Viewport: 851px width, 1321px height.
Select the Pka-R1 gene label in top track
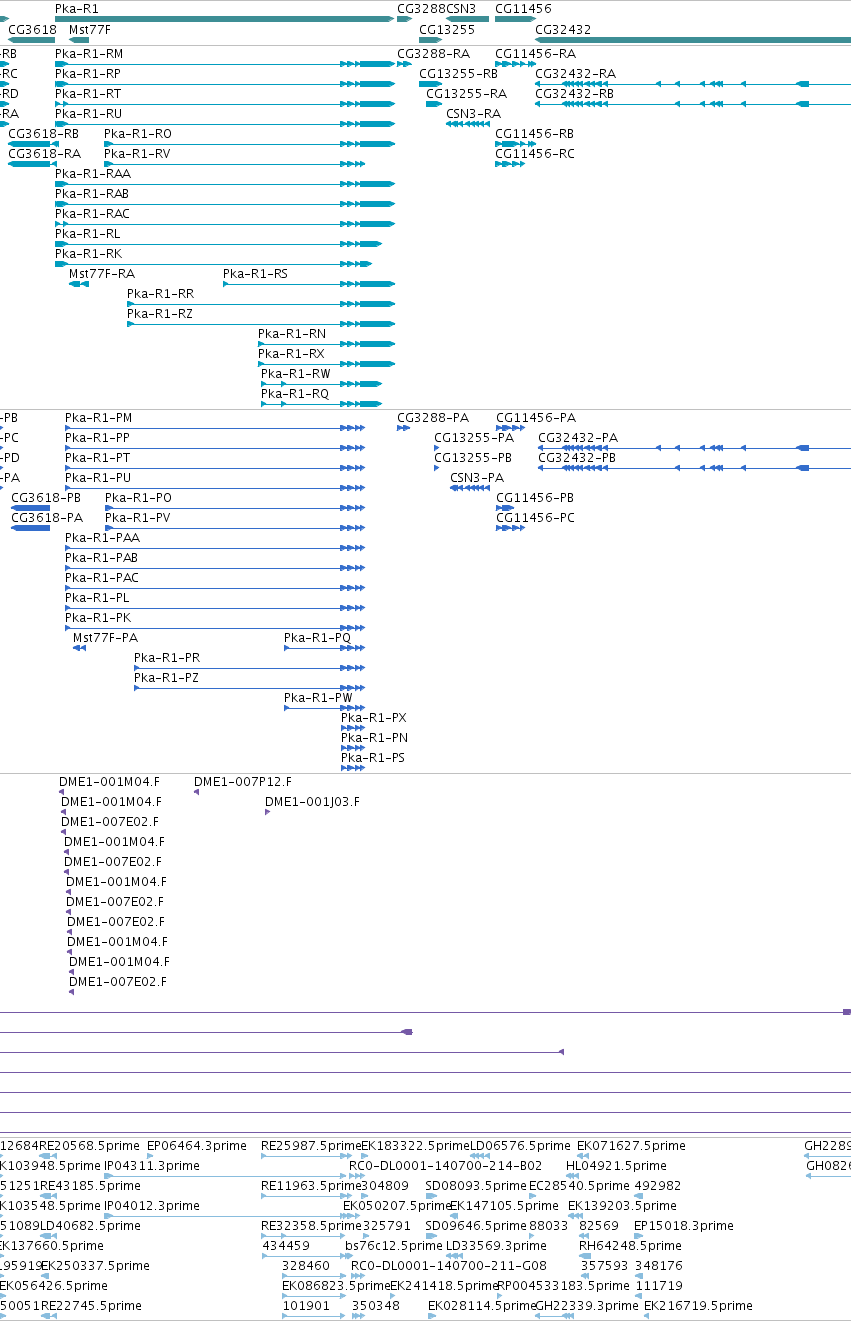pyautogui.click(x=77, y=8)
